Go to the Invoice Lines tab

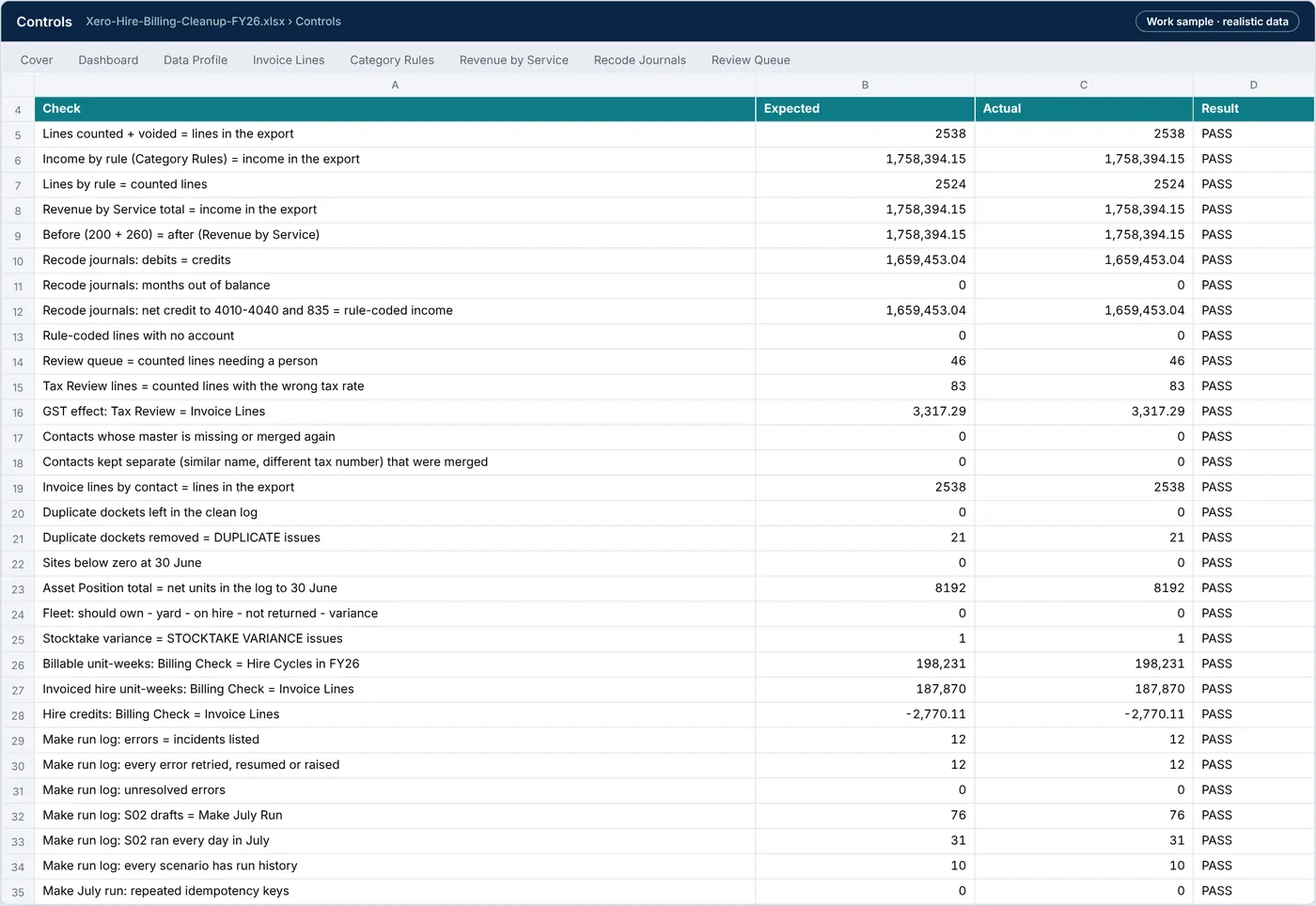(x=289, y=60)
